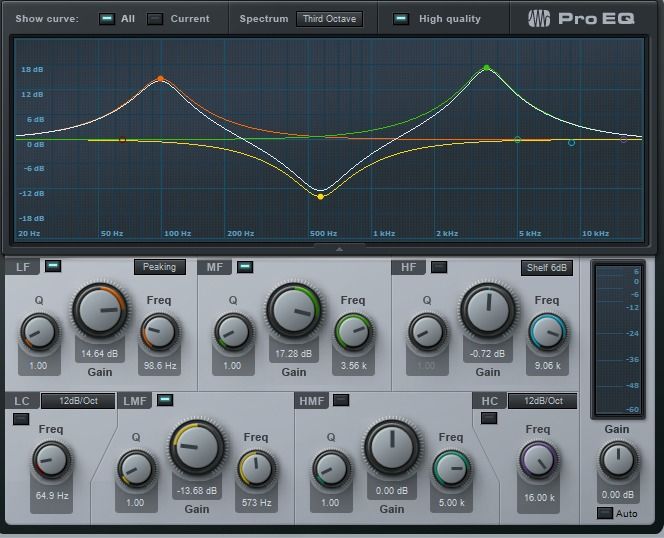Click the HMF Freq knob
The image size is (664, 538).
(451, 470)
